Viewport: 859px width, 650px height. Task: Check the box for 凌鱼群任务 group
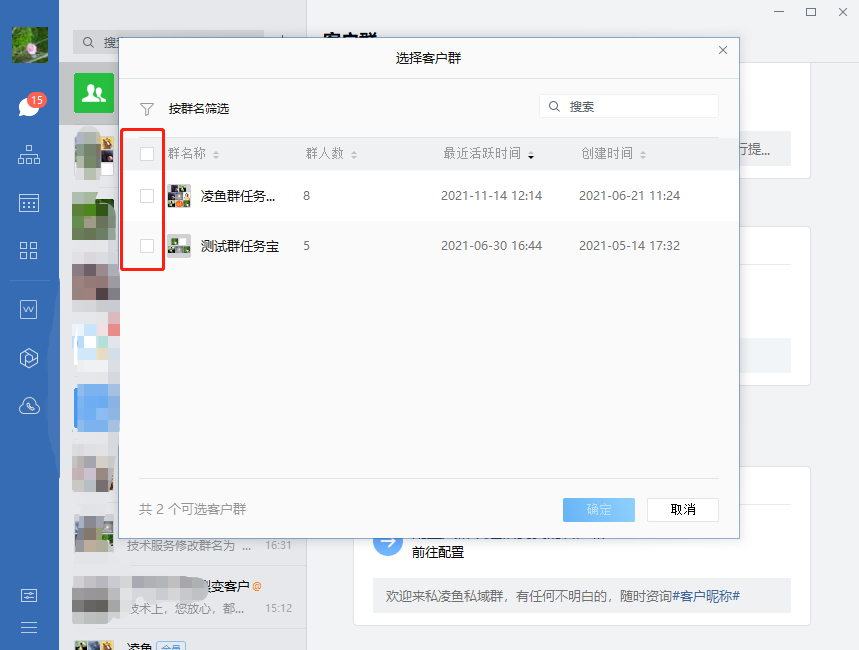point(147,196)
